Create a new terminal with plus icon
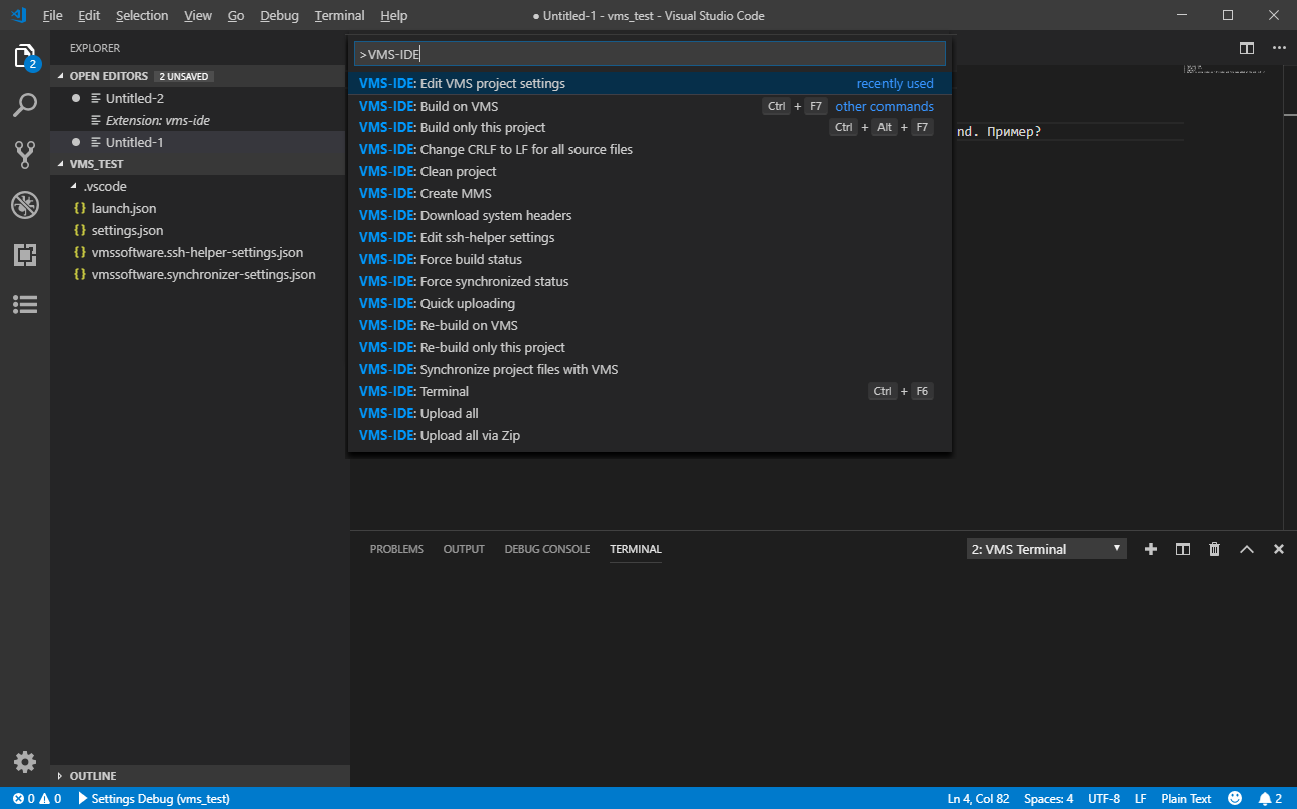Screen dimensions: 1297x809 [1151, 549]
